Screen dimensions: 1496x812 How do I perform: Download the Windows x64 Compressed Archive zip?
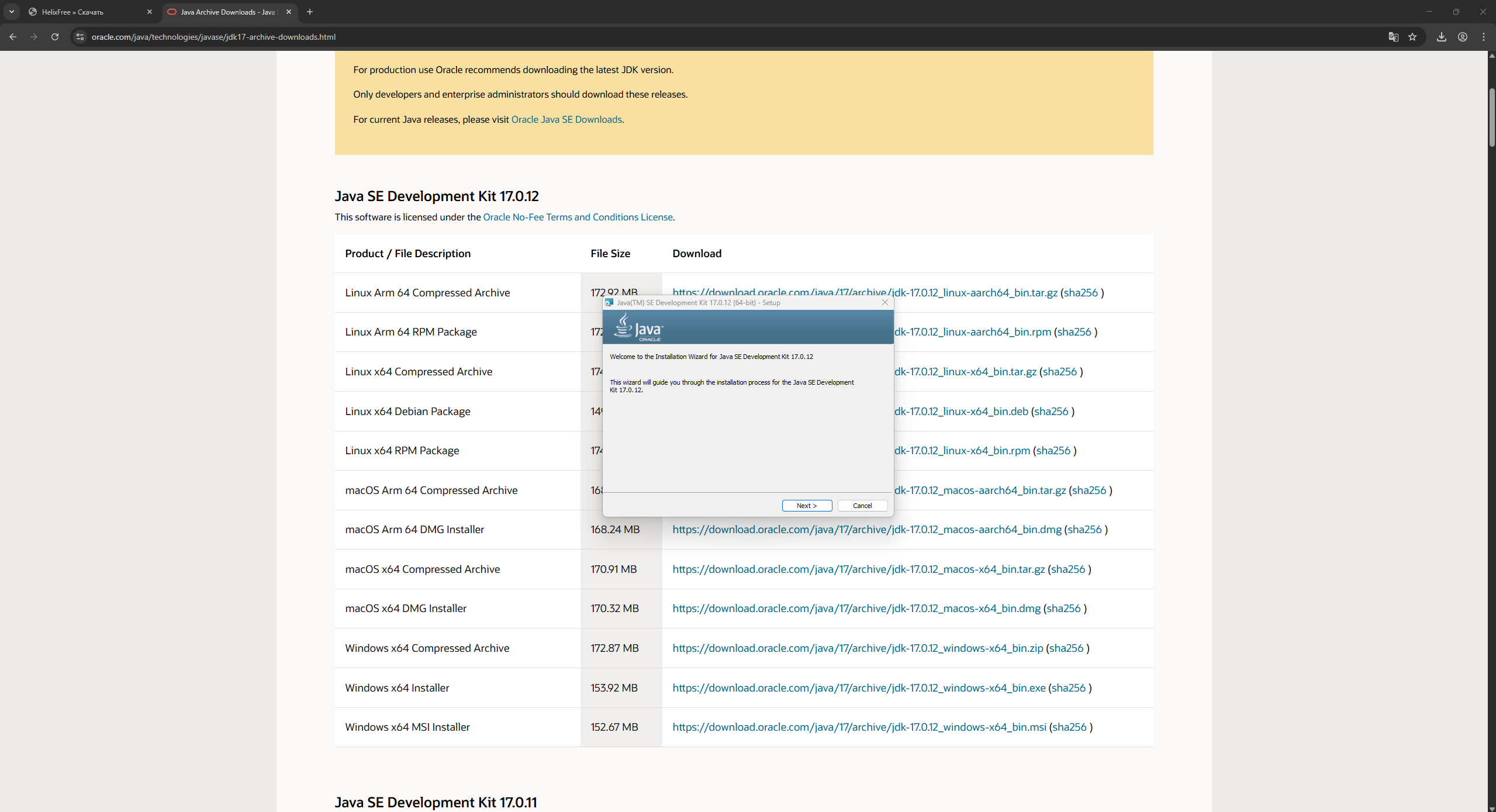(x=858, y=648)
